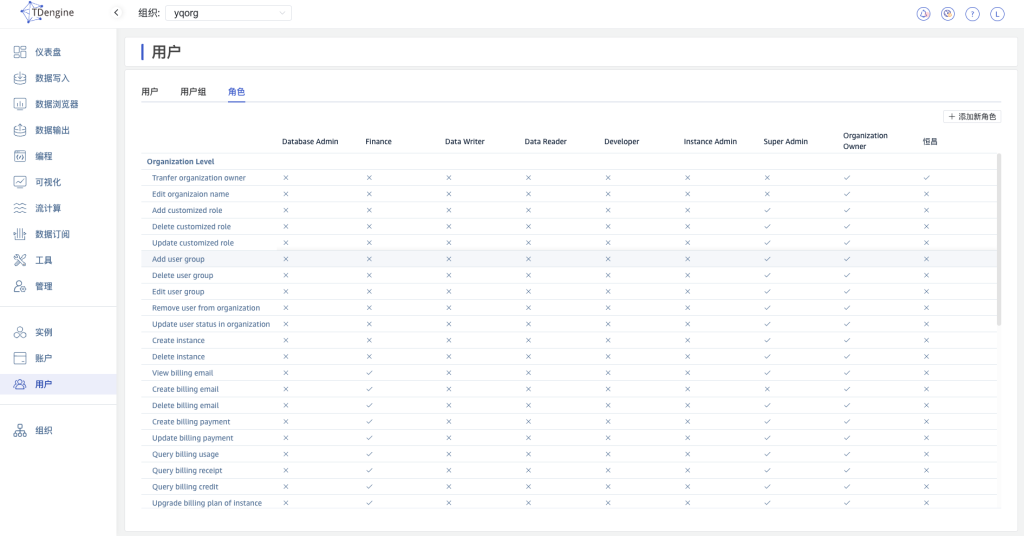Toggle Finance permission for View billing email
Image resolution: width=1024 pixels, height=536 pixels.
369,373
